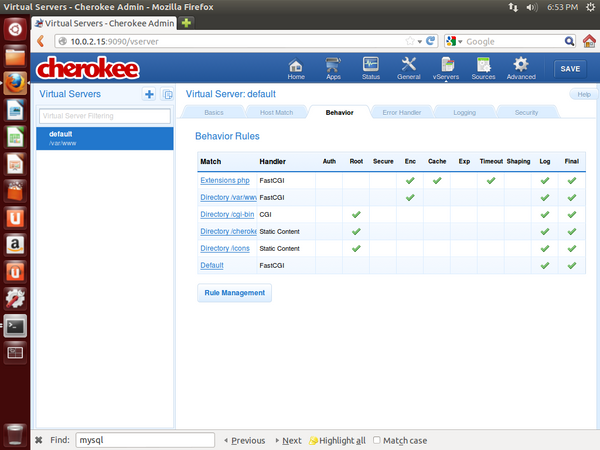600x450 pixels.
Task: Open the Default rule link
Action: point(212,266)
